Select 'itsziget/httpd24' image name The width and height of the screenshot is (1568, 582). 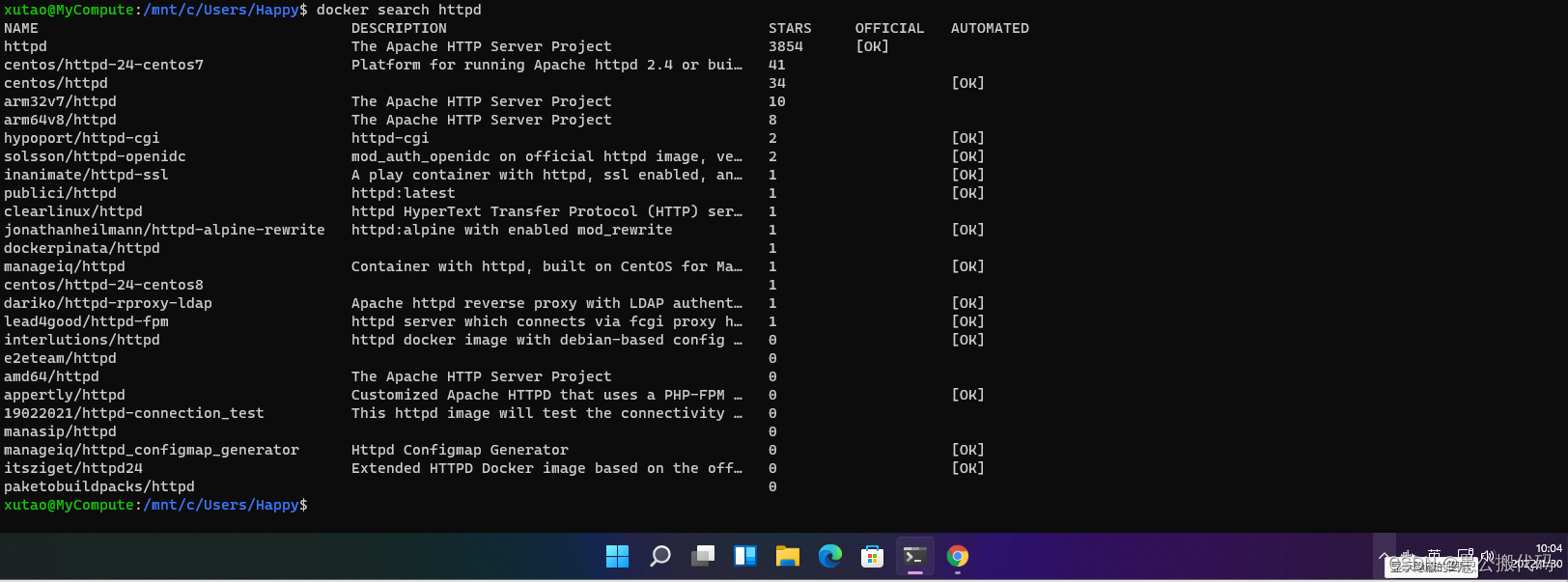point(73,468)
